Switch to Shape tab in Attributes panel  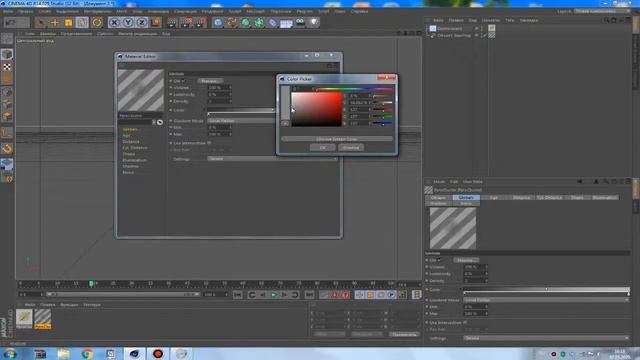coord(577,198)
